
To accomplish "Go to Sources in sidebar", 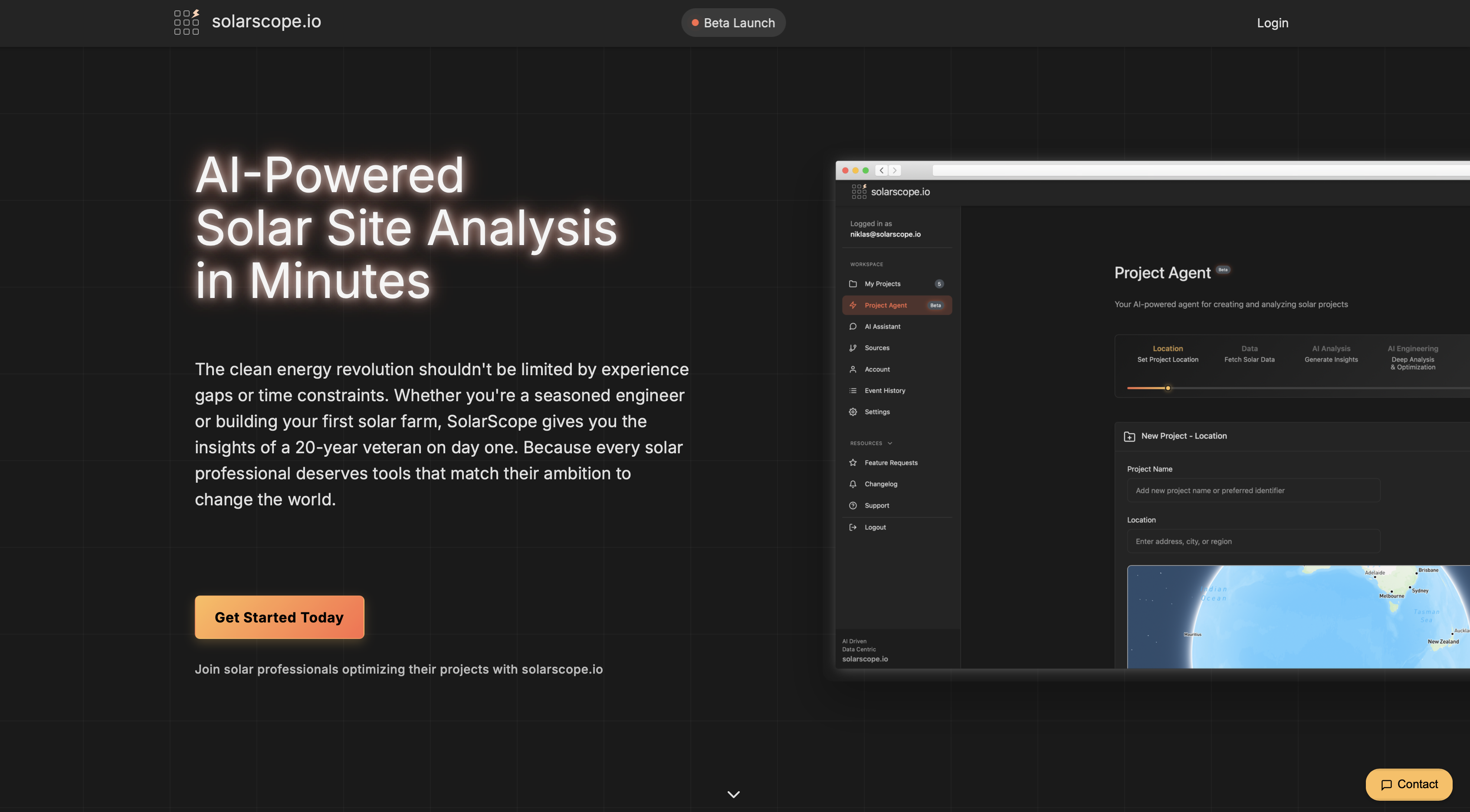I will pyautogui.click(x=897, y=347).
